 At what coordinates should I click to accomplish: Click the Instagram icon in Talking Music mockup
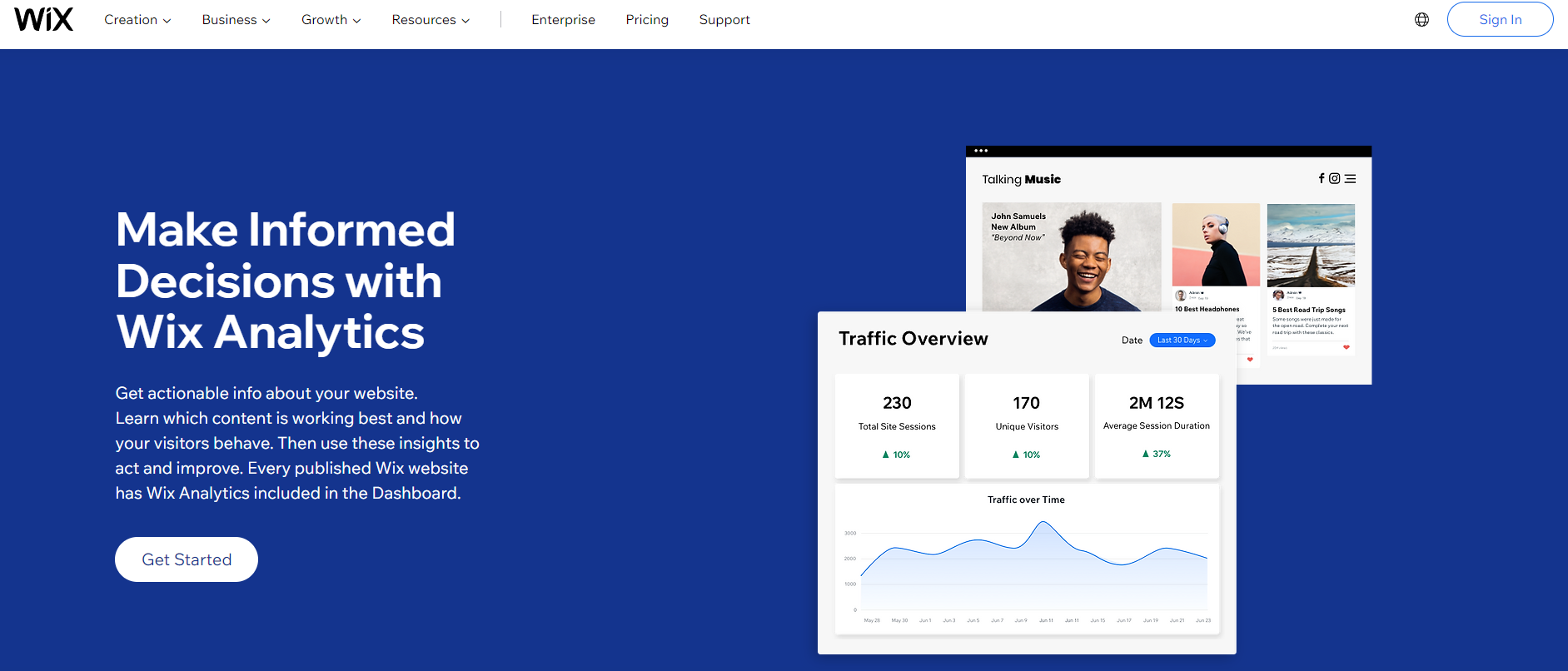pyautogui.click(x=1335, y=178)
